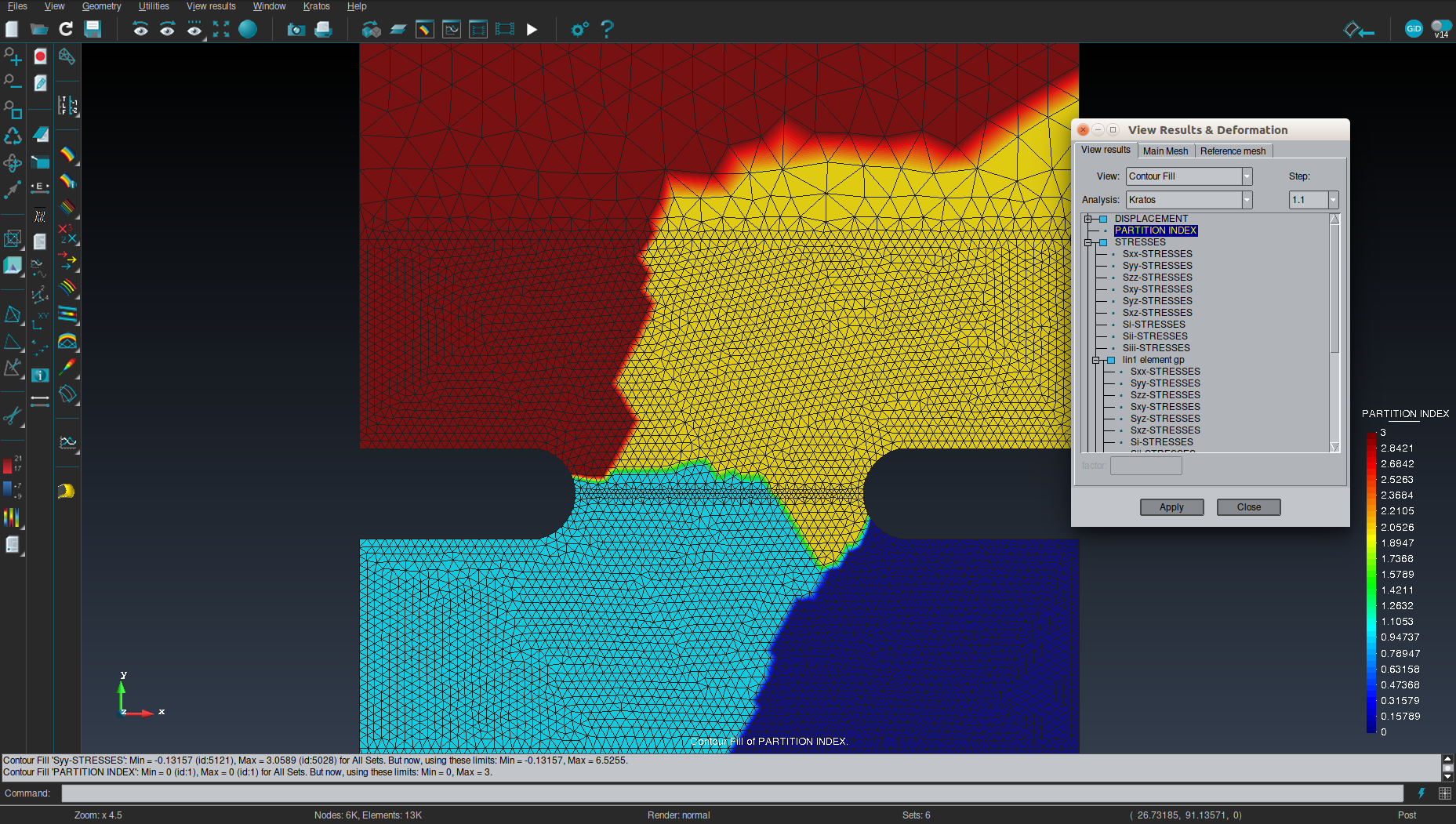Click the results tree vertical scrollbar
The height and width of the screenshot is (824, 1456).
(1334, 332)
